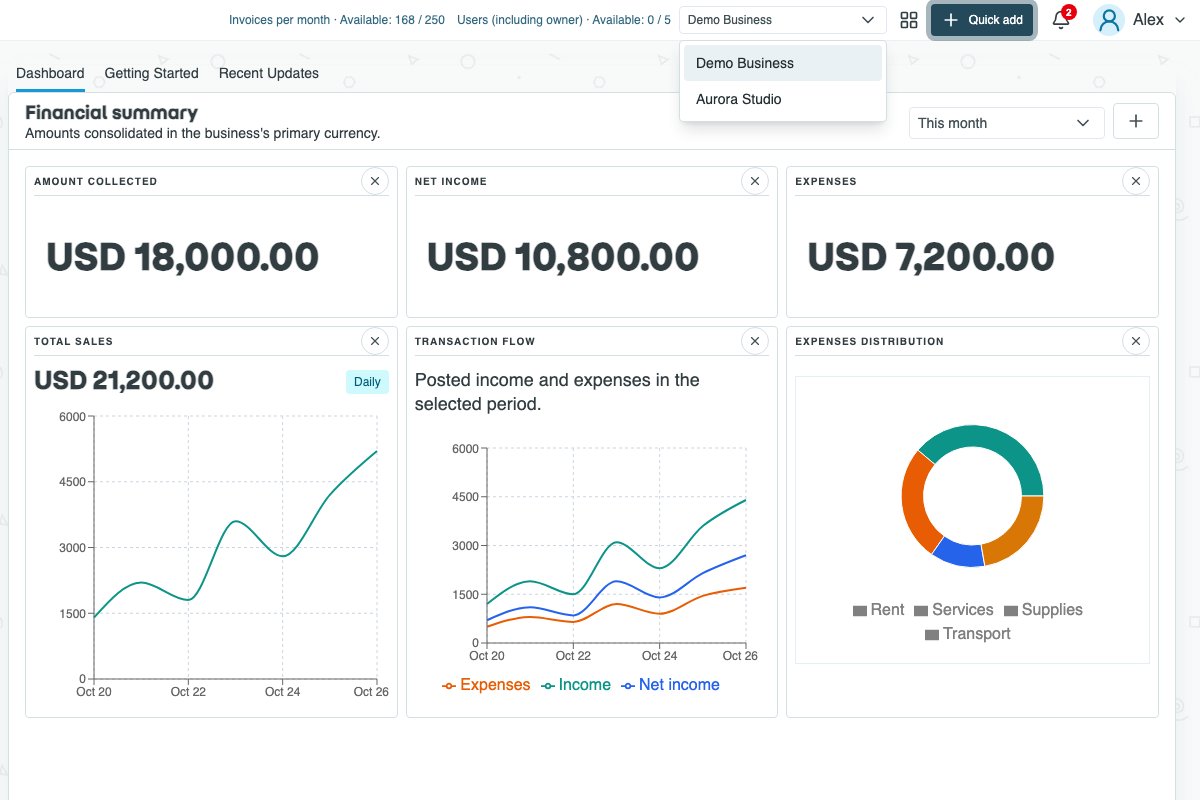Click the Daily badge in Total Sales
This screenshot has height=800, width=1200.
tap(367, 382)
